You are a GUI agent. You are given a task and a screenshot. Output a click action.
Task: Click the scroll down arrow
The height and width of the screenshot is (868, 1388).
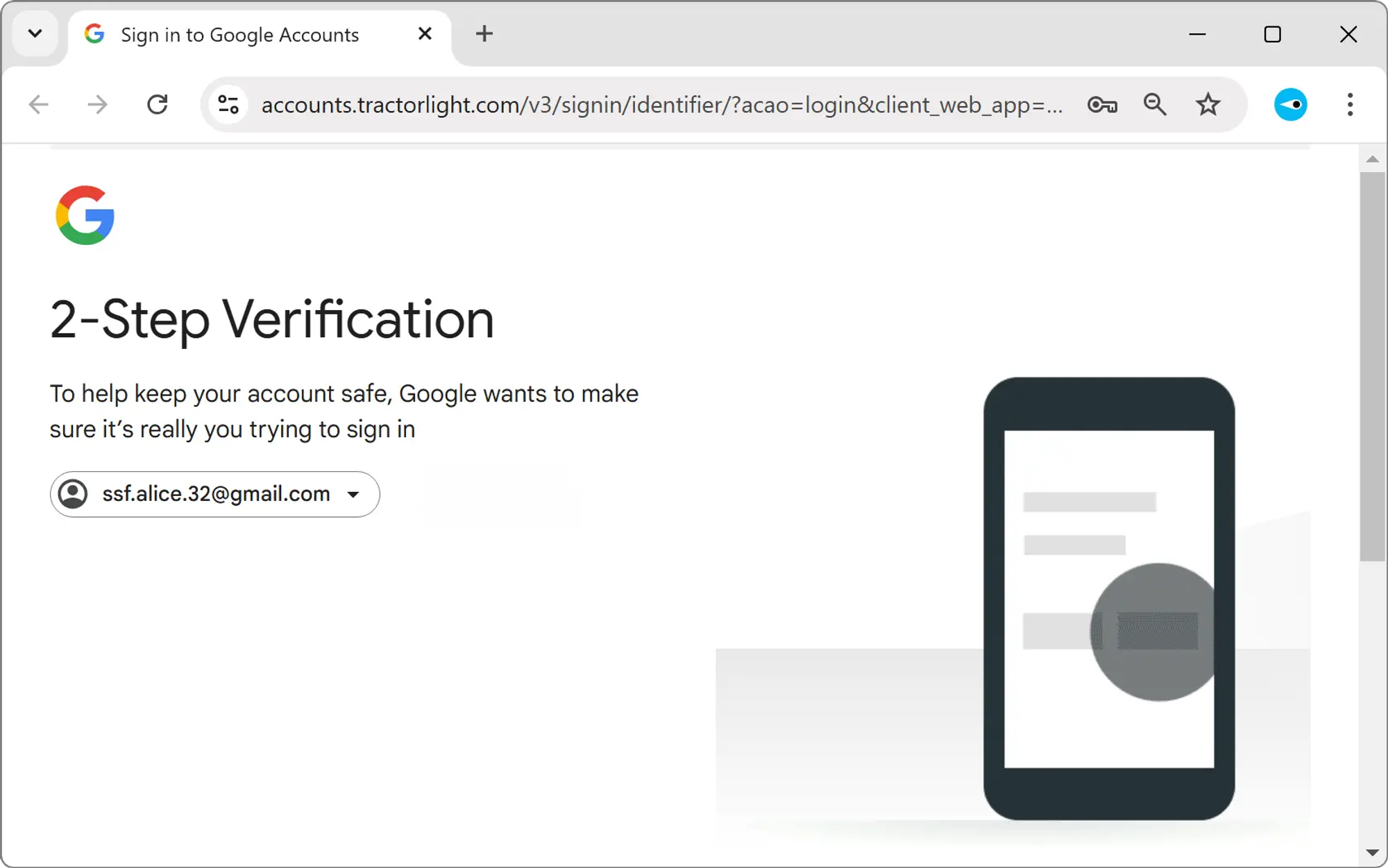click(1372, 853)
